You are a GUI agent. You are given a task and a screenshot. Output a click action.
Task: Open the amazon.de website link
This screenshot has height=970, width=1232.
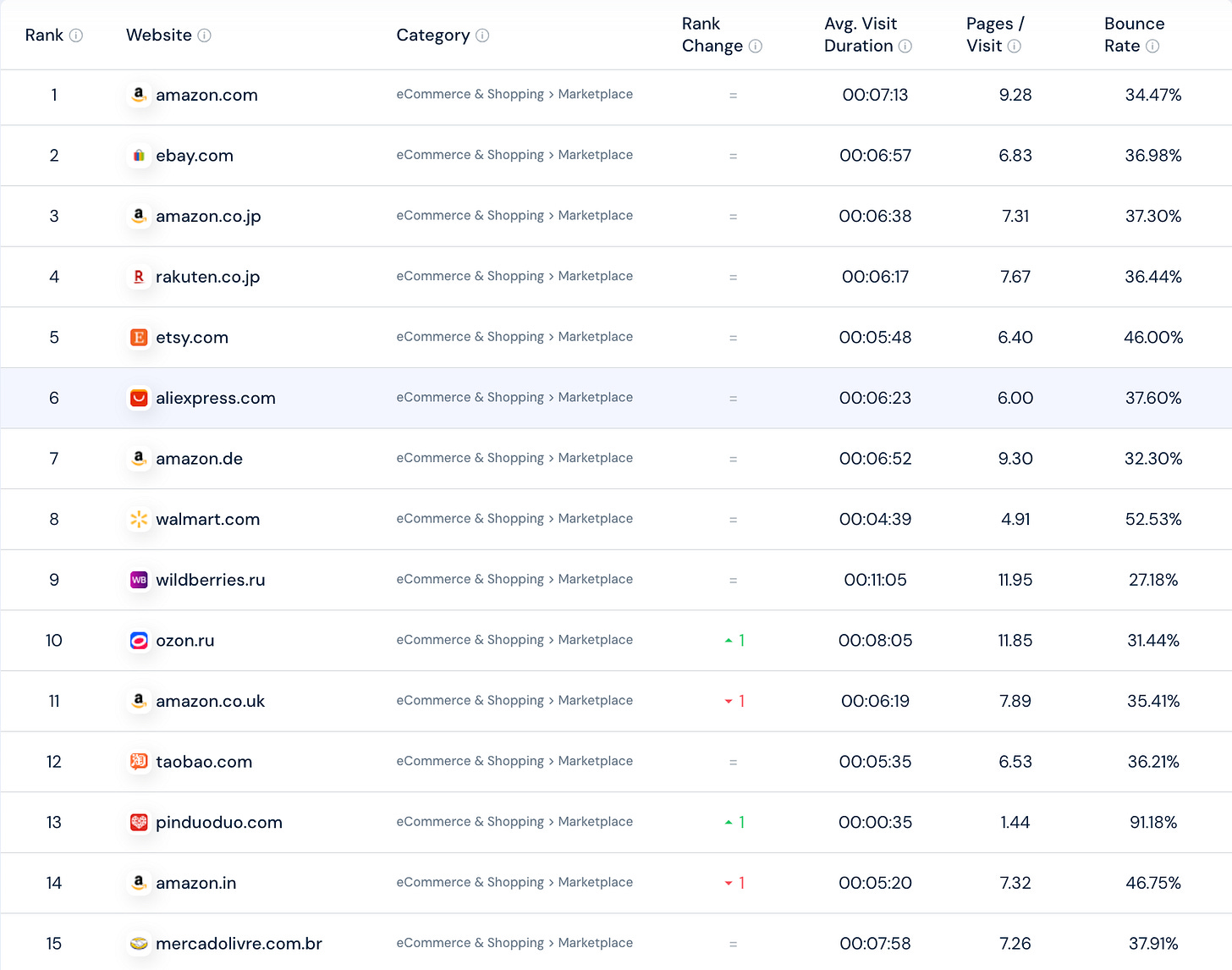click(200, 459)
